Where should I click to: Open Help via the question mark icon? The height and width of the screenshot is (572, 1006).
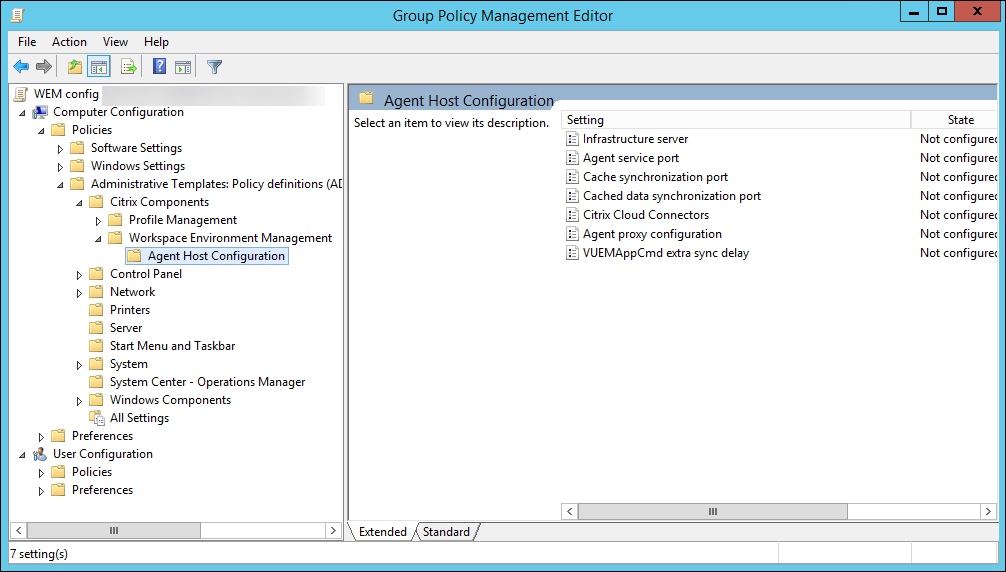159,67
